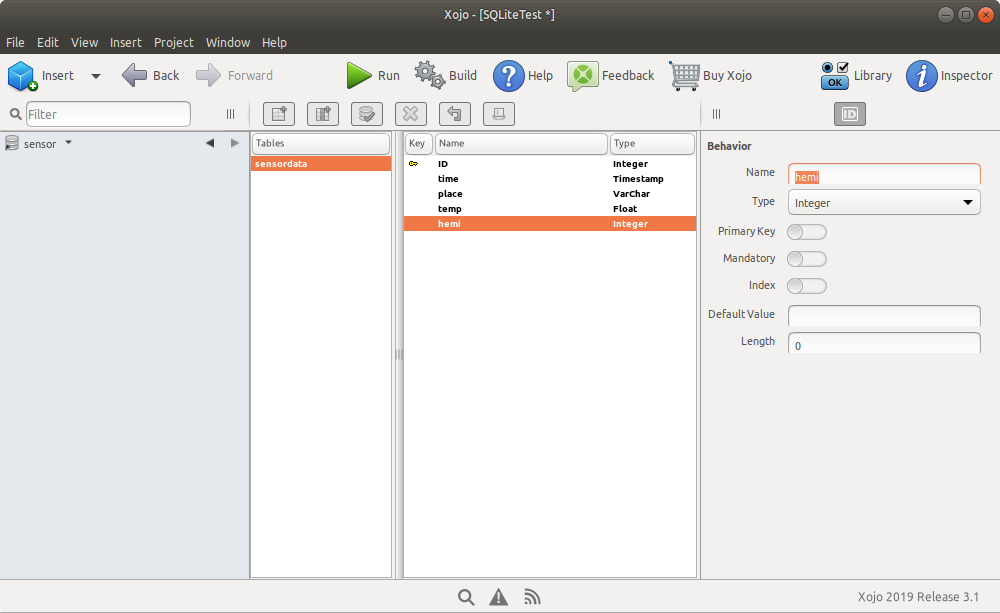Select the temp column row

550,209
